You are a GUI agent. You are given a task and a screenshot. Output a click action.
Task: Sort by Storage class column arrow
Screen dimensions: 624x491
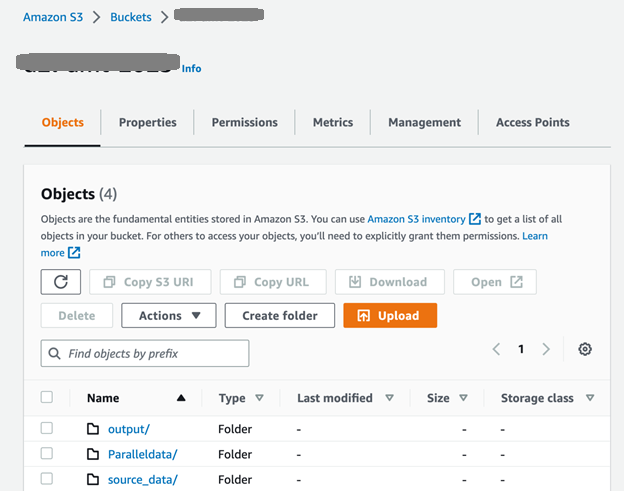[590, 397]
